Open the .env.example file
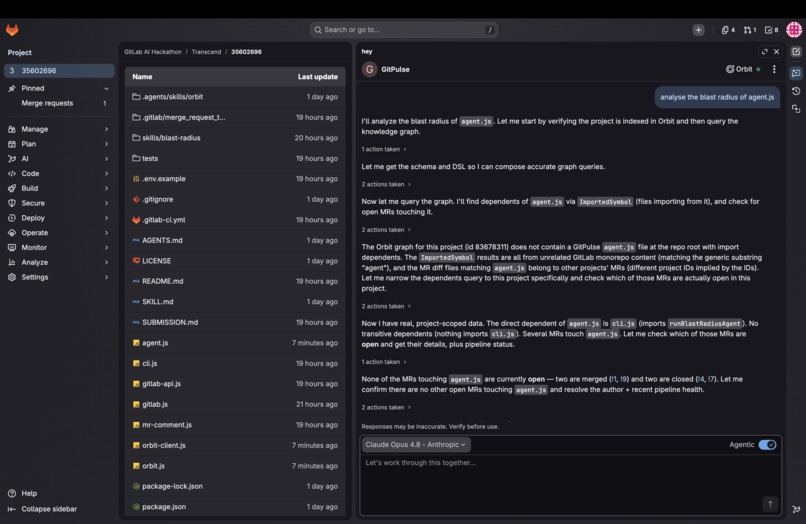 (163, 179)
